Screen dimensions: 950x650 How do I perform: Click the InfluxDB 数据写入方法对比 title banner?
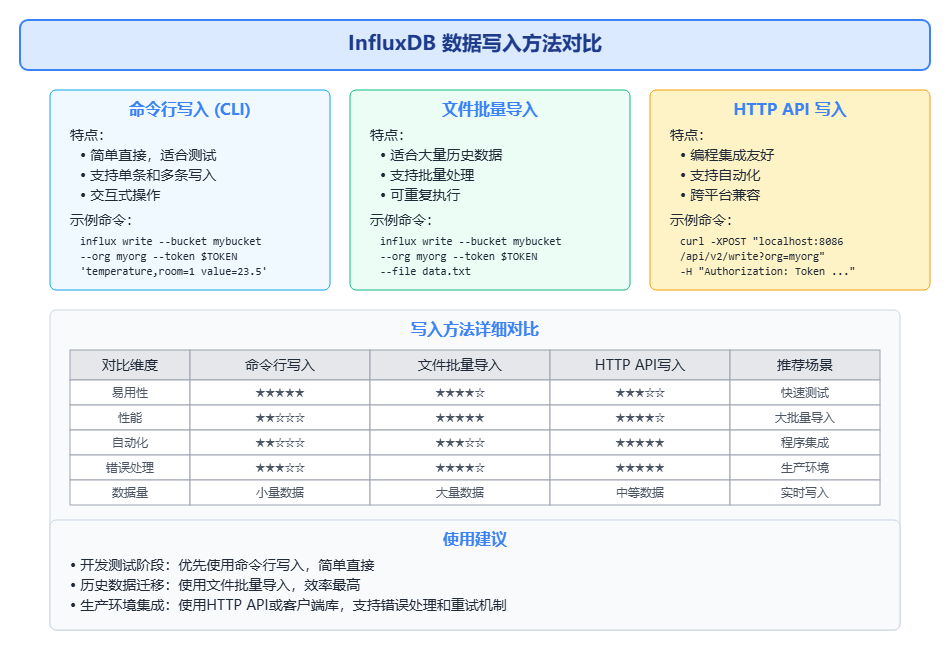pyautogui.click(x=475, y=43)
